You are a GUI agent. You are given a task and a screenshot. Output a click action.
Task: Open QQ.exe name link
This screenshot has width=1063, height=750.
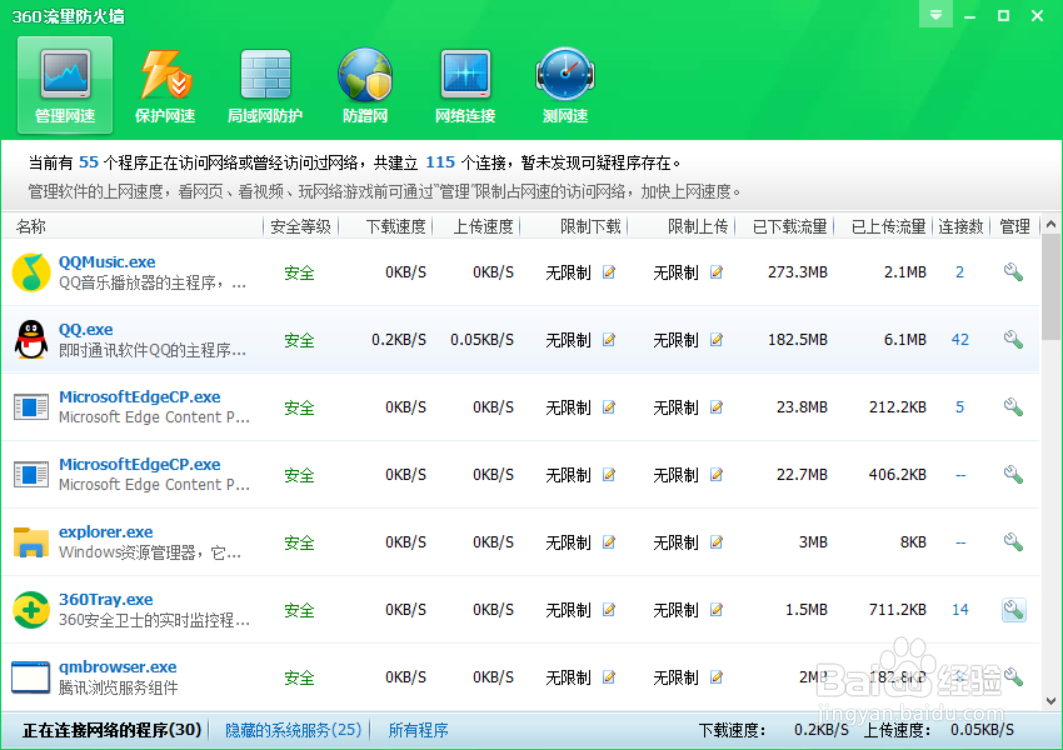[x=86, y=330]
